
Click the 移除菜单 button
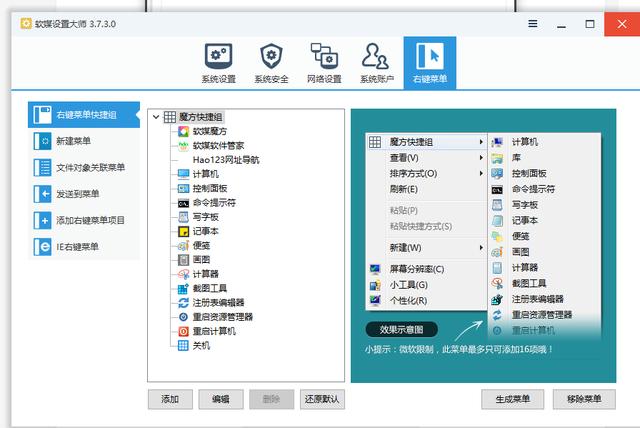tap(584, 399)
